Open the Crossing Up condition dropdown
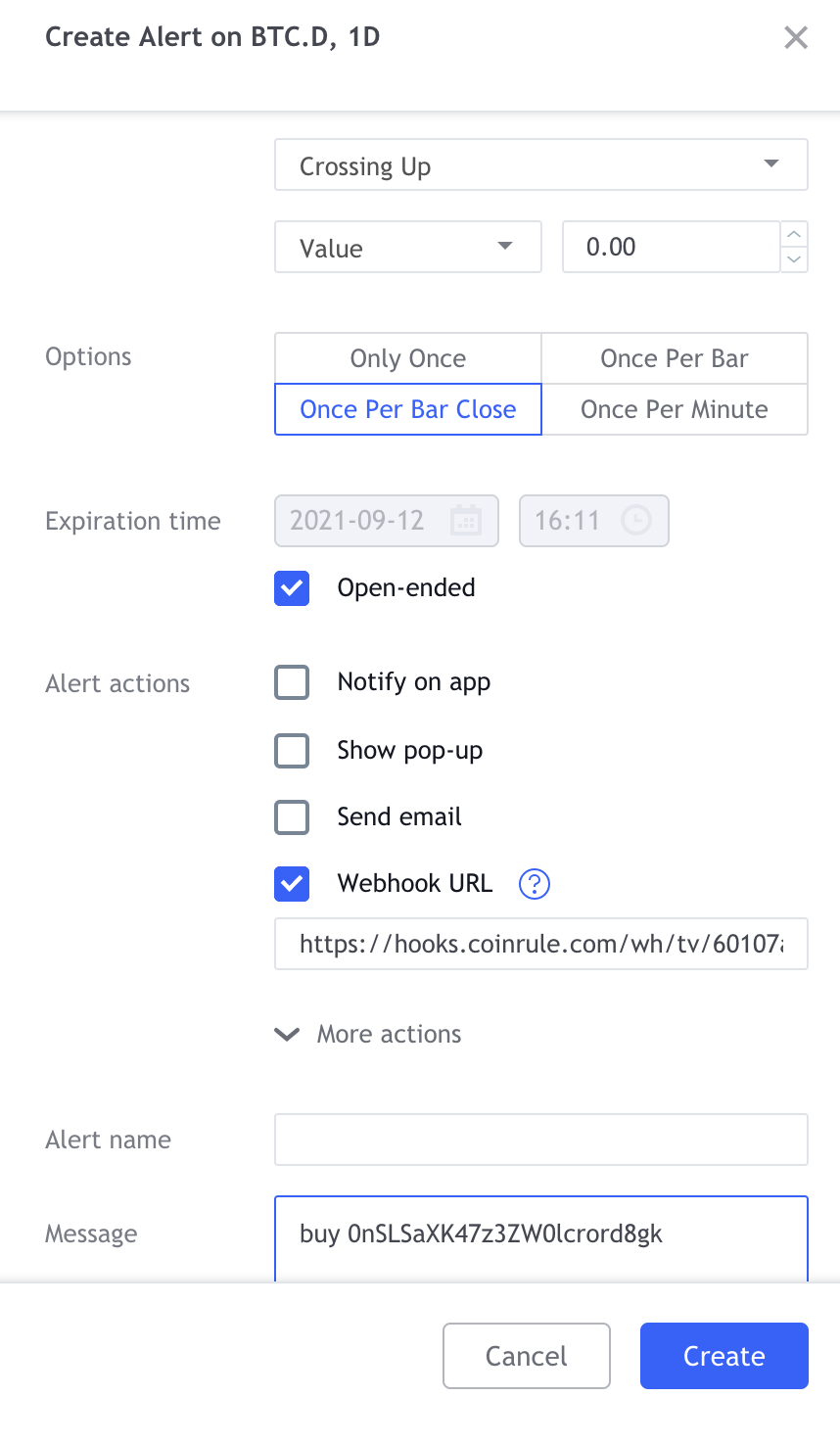The height and width of the screenshot is (1443, 840). pos(541,164)
